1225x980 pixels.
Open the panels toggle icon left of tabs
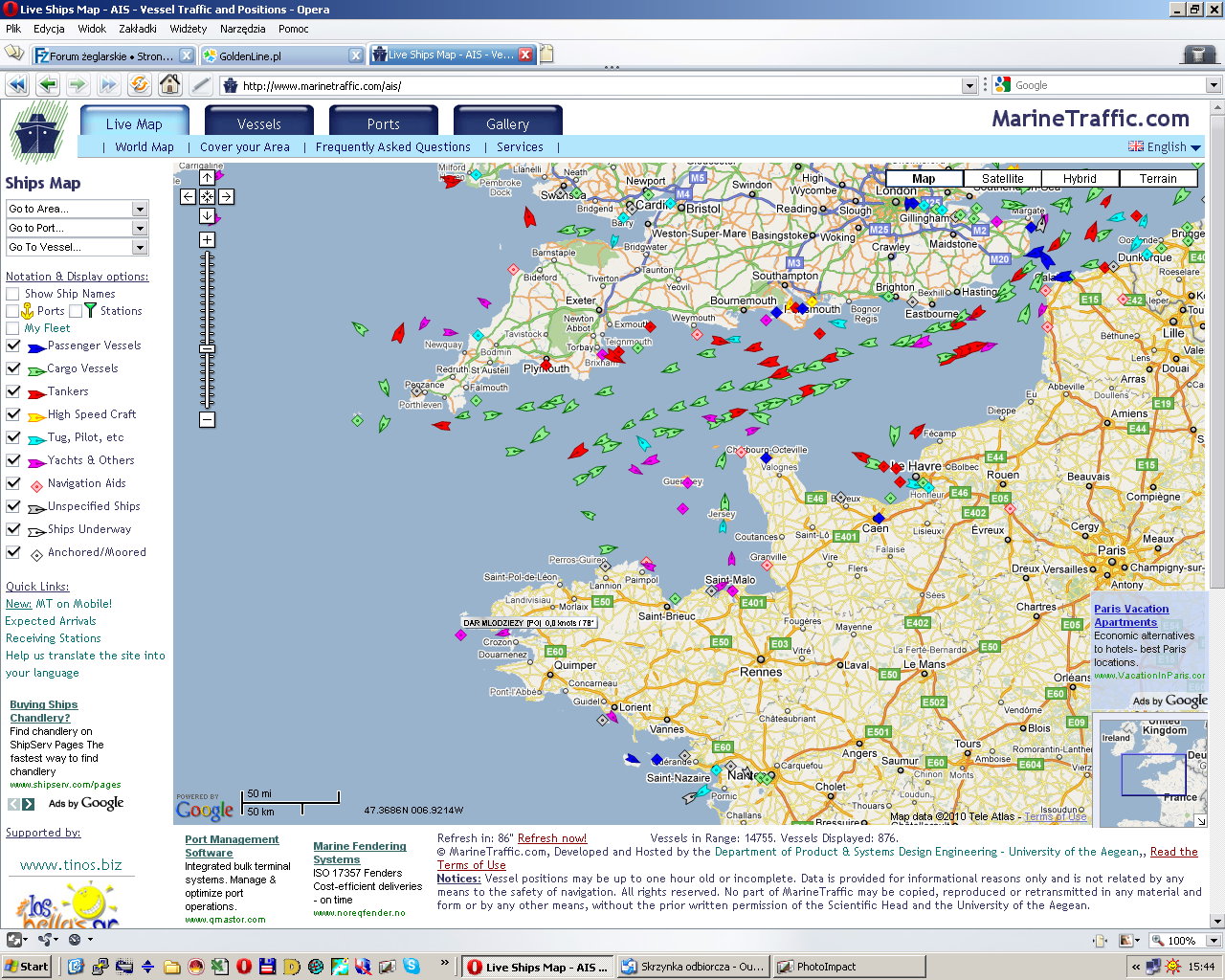13,53
